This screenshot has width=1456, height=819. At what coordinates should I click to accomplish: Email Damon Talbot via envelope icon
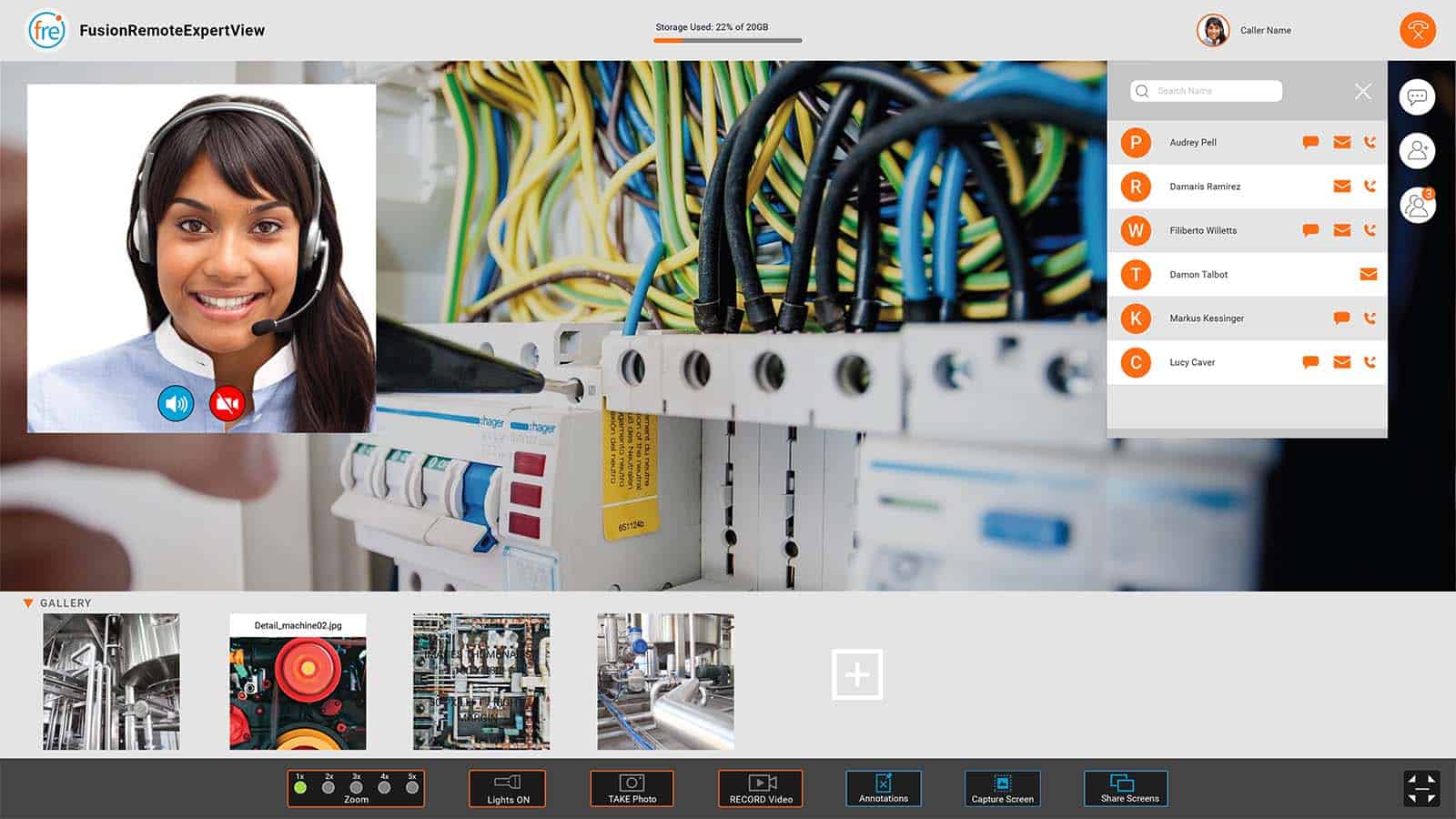(x=1368, y=274)
